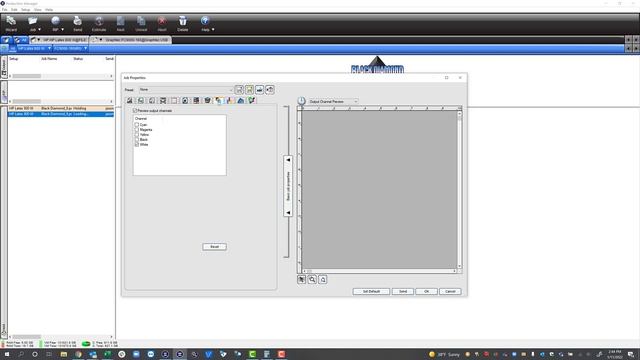Open the File menu
640x360 pixels.
coord(4,9)
